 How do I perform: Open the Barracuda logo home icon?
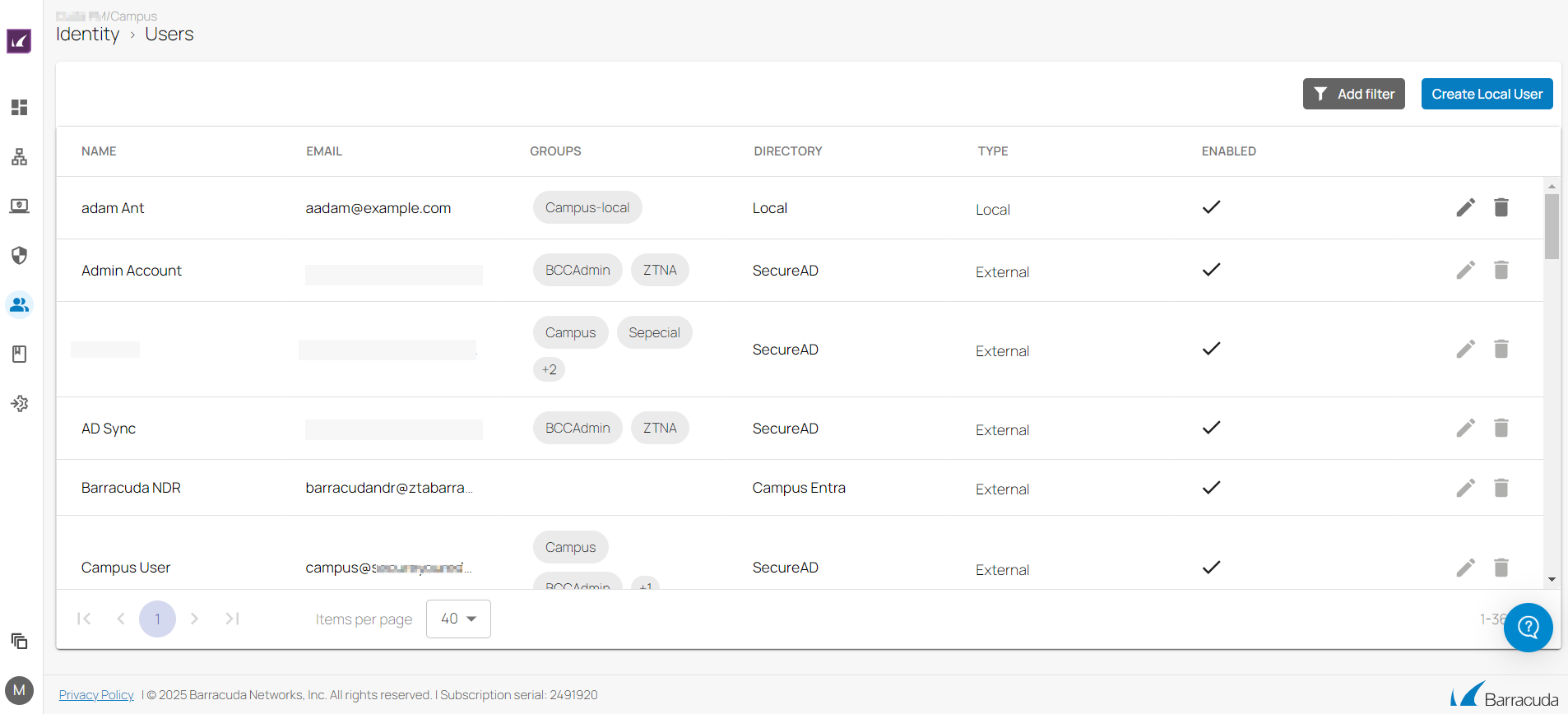click(x=19, y=41)
